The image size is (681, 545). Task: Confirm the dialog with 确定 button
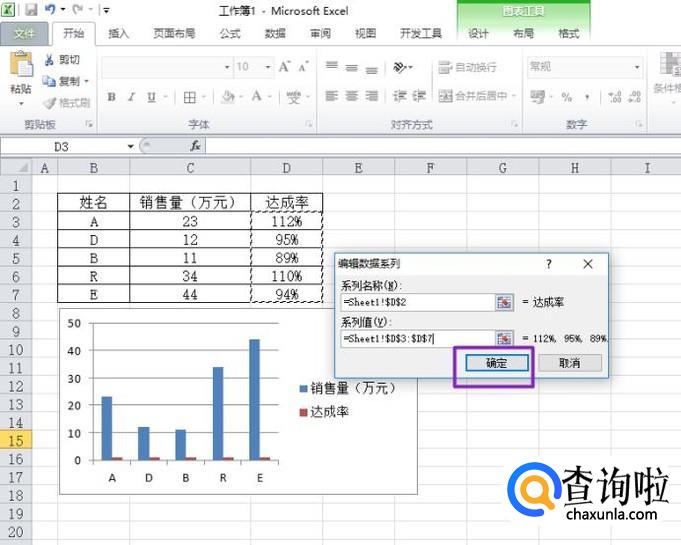coord(496,363)
